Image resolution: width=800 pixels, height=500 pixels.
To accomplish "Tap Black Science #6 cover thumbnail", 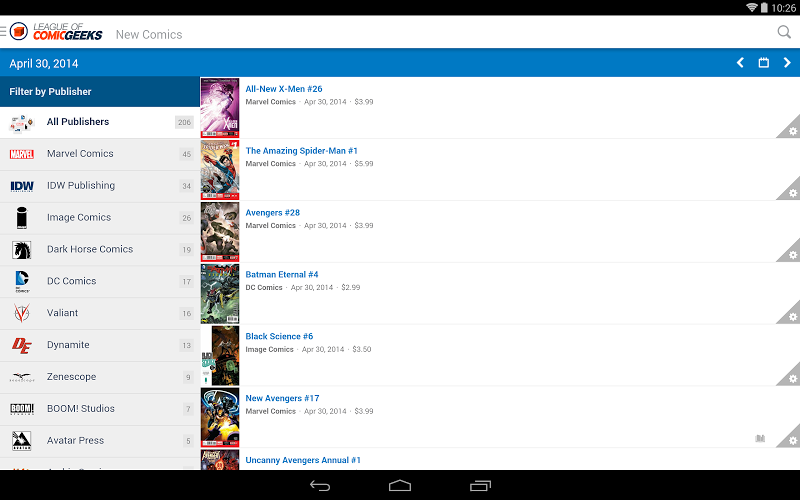I will click(220, 356).
